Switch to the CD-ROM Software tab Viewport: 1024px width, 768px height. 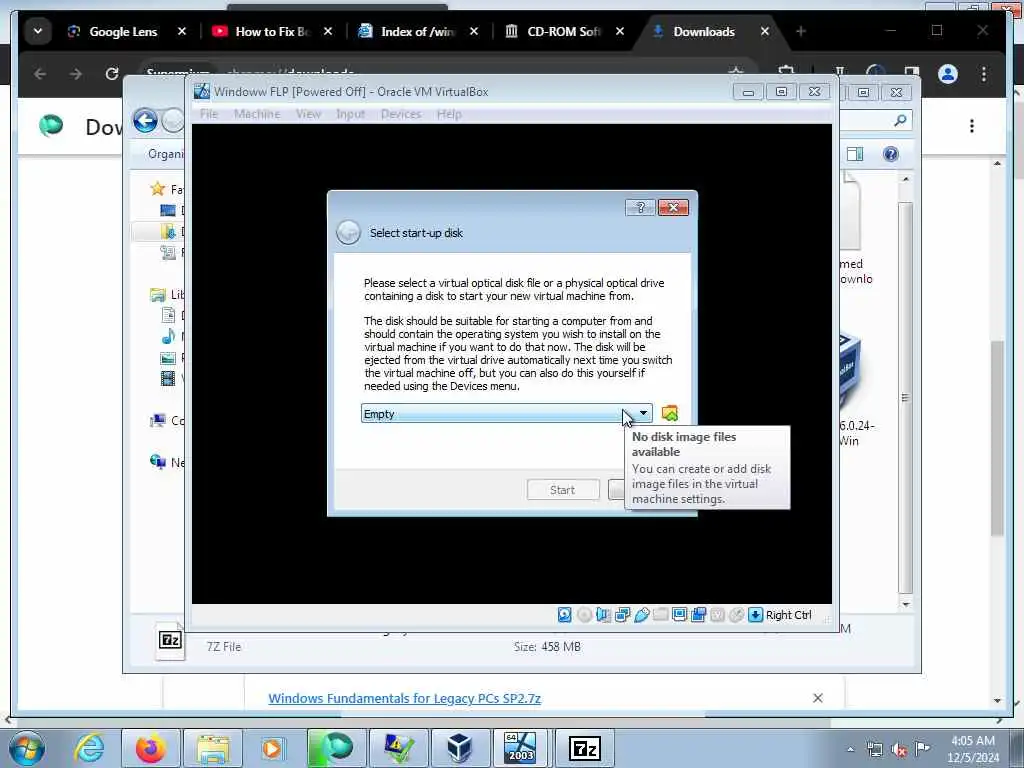(x=564, y=31)
